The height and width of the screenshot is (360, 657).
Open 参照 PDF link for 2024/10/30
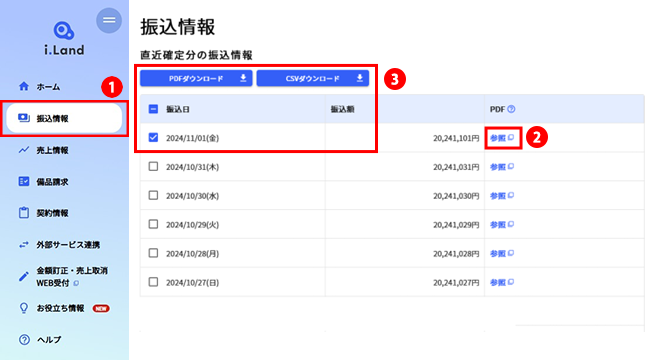pos(502,196)
